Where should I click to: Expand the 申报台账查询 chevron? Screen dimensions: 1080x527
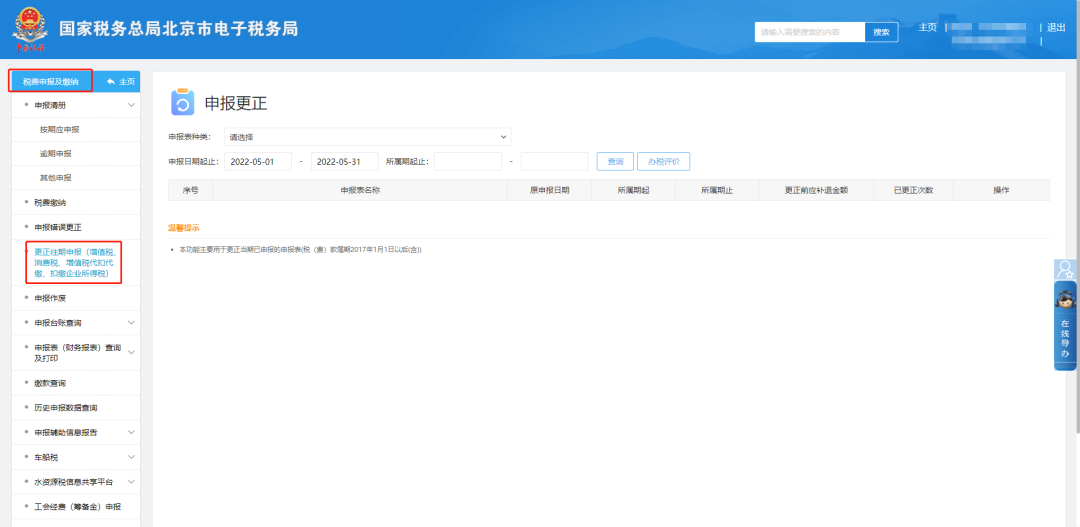point(131,322)
